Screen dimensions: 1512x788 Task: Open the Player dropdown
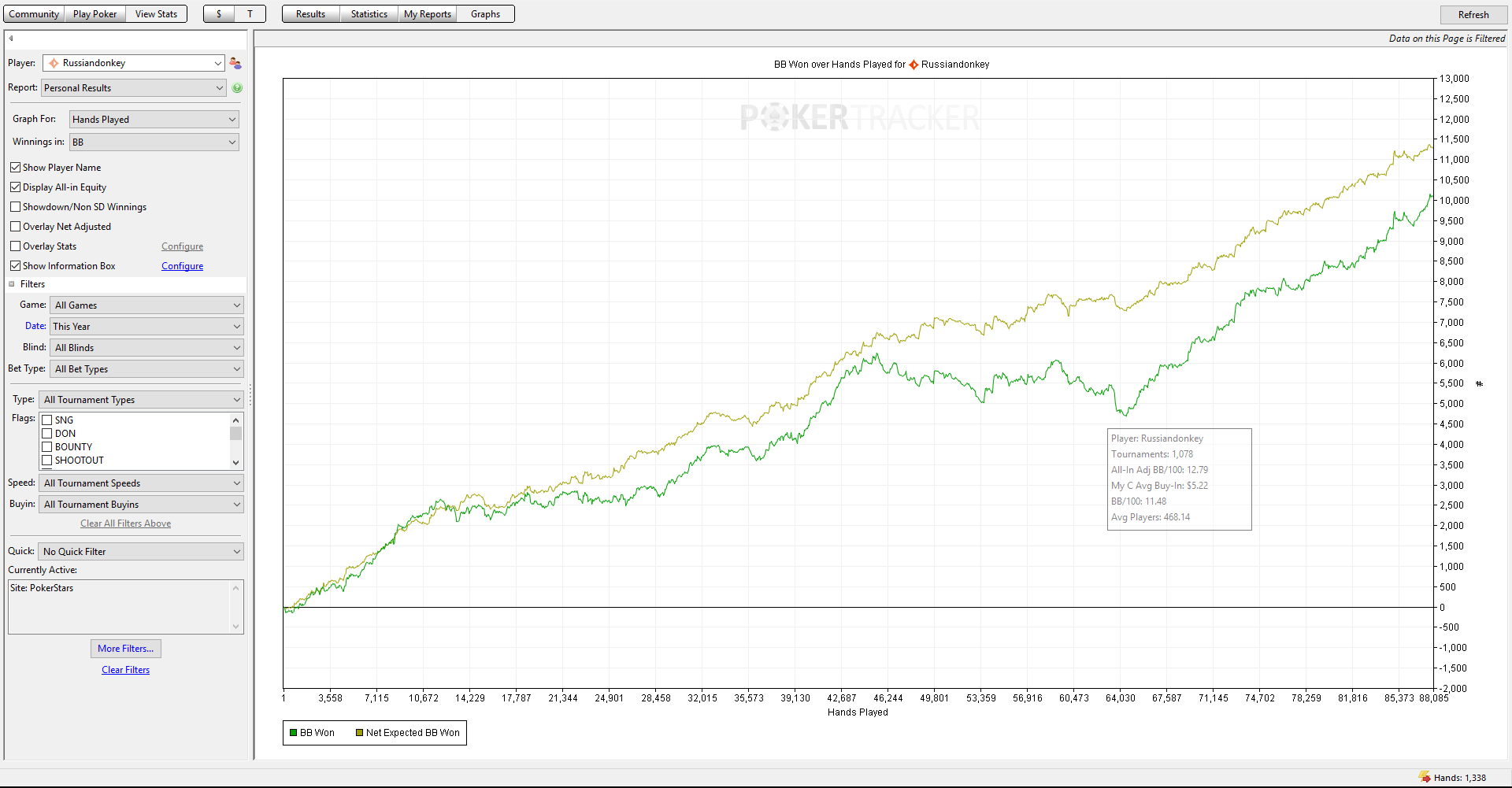tap(135, 63)
